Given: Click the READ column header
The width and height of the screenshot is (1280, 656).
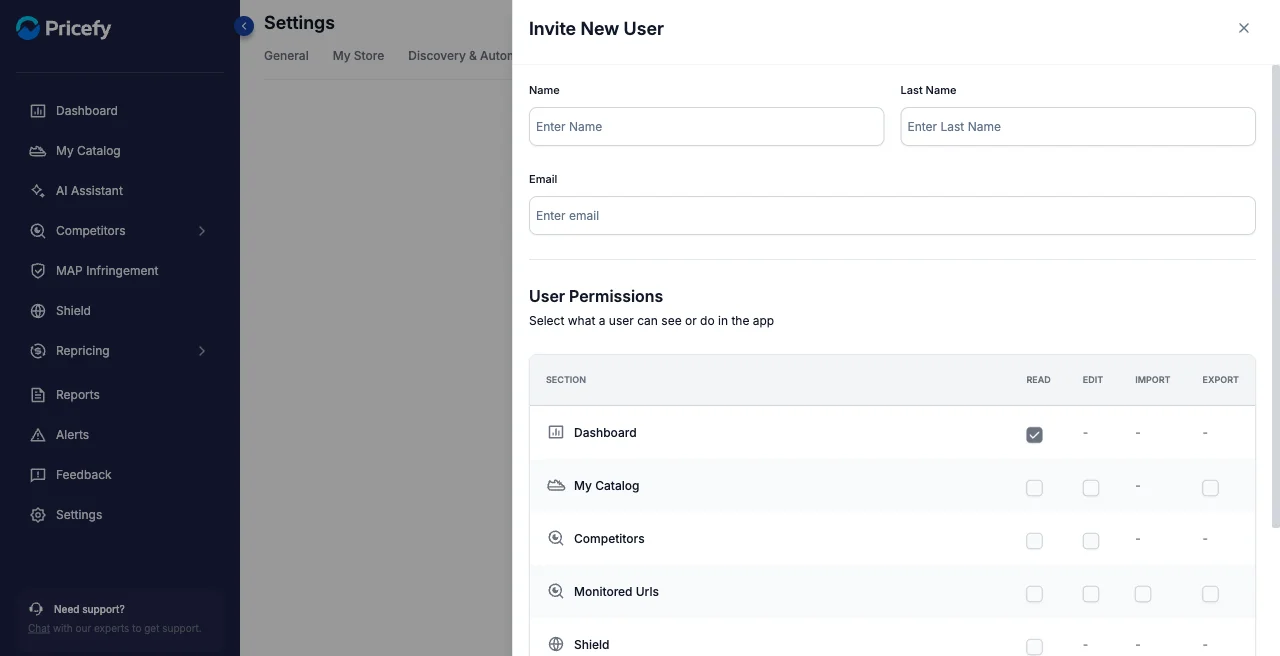Looking at the screenshot, I should (x=1038, y=380).
